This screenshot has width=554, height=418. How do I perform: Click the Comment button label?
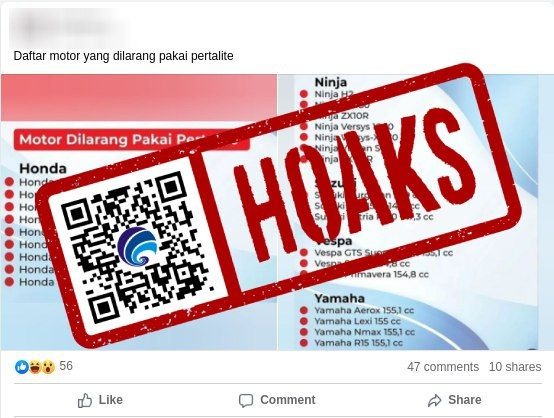click(x=288, y=400)
